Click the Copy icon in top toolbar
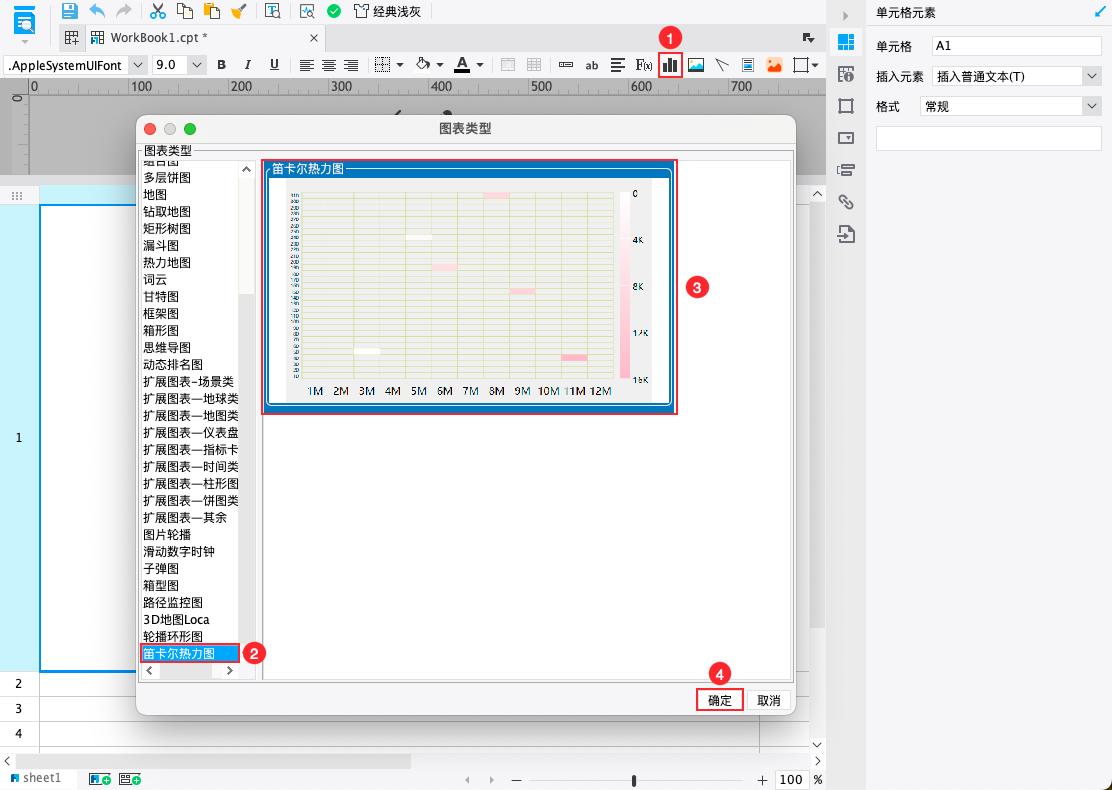1112x790 pixels. (184, 11)
